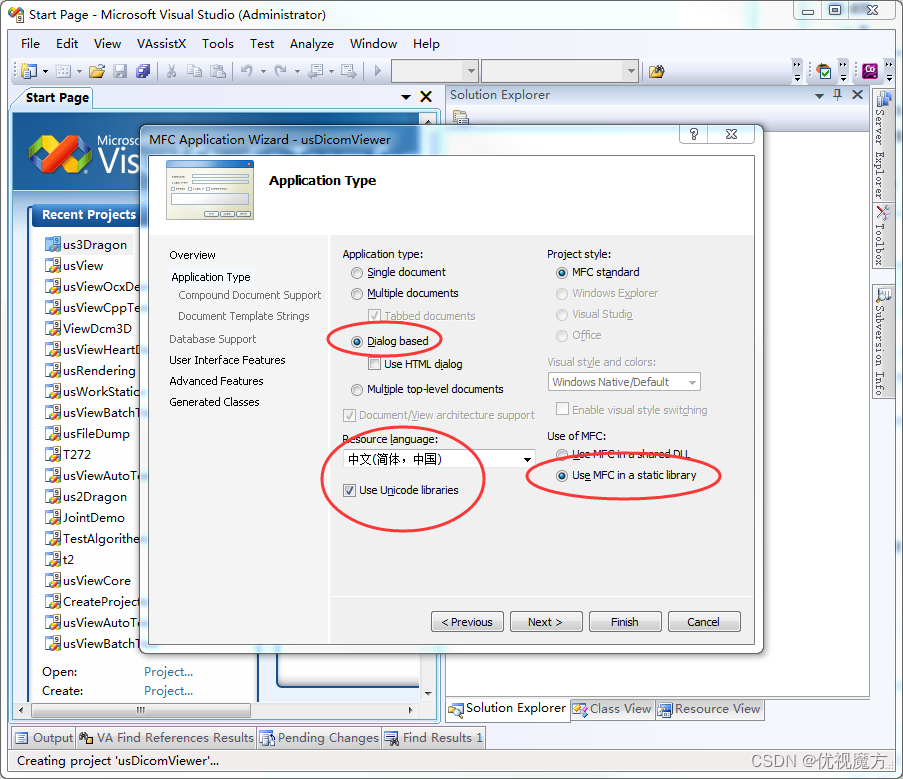Screen dimensions: 903x779
Task: Pin the Solution Explorer panel
Action: tap(838, 95)
